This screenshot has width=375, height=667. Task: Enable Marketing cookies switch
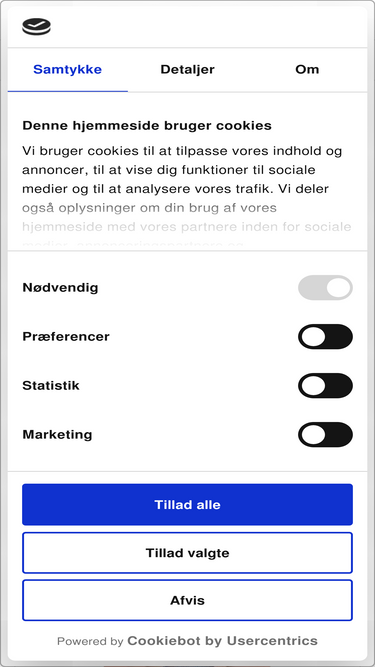(x=325, y=434)
